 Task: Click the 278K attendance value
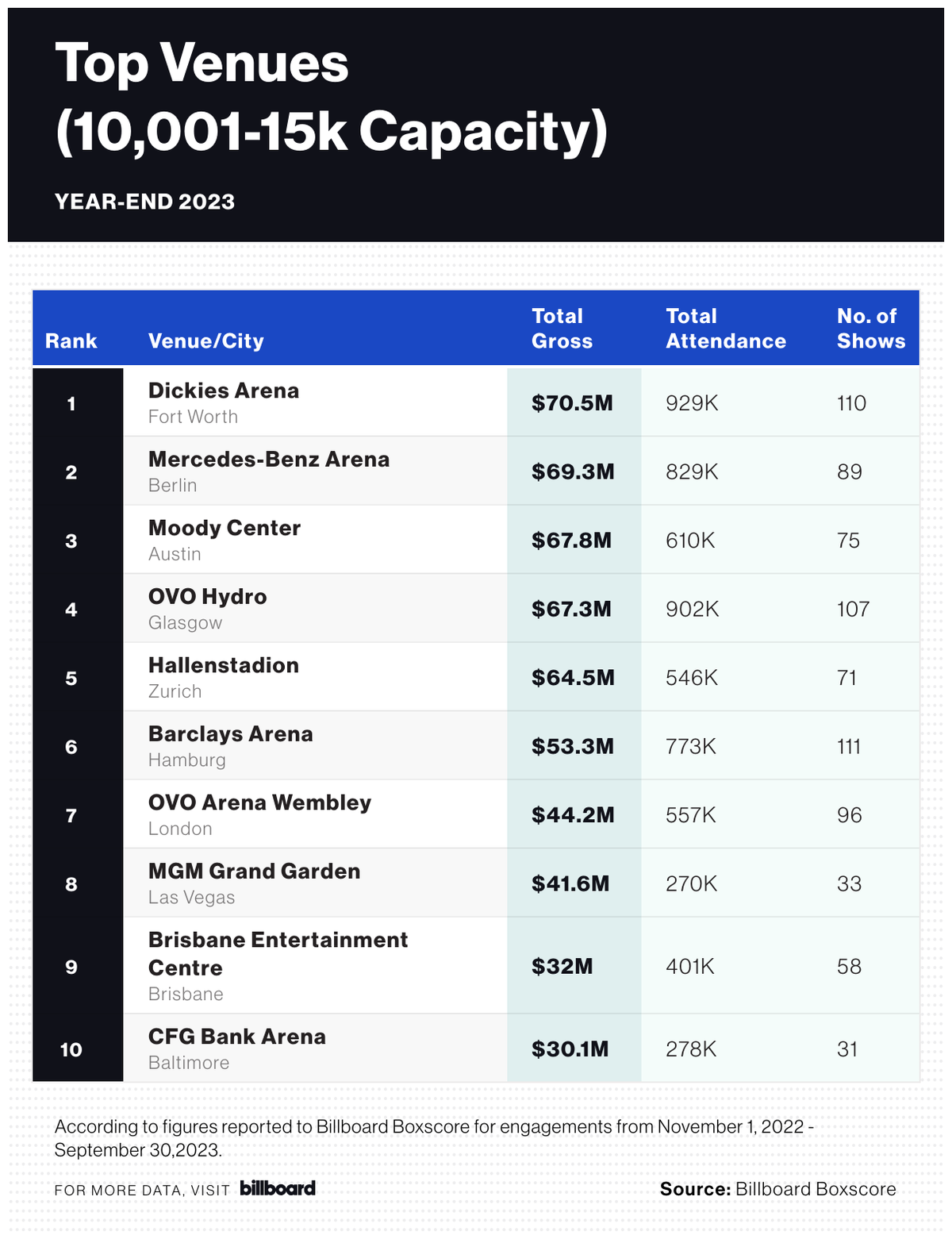tap(691, 1049)
